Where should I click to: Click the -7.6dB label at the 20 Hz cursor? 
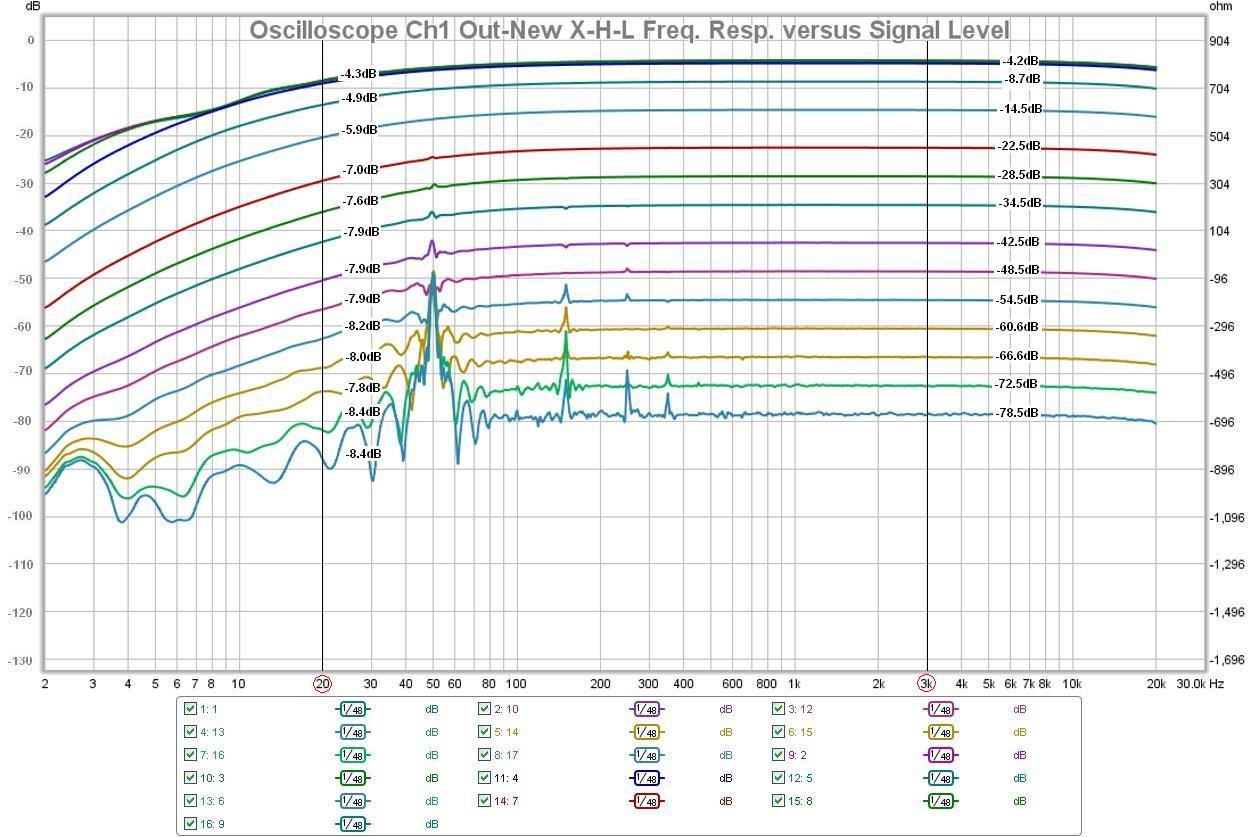pyautogui.click(x=361, y=201)
